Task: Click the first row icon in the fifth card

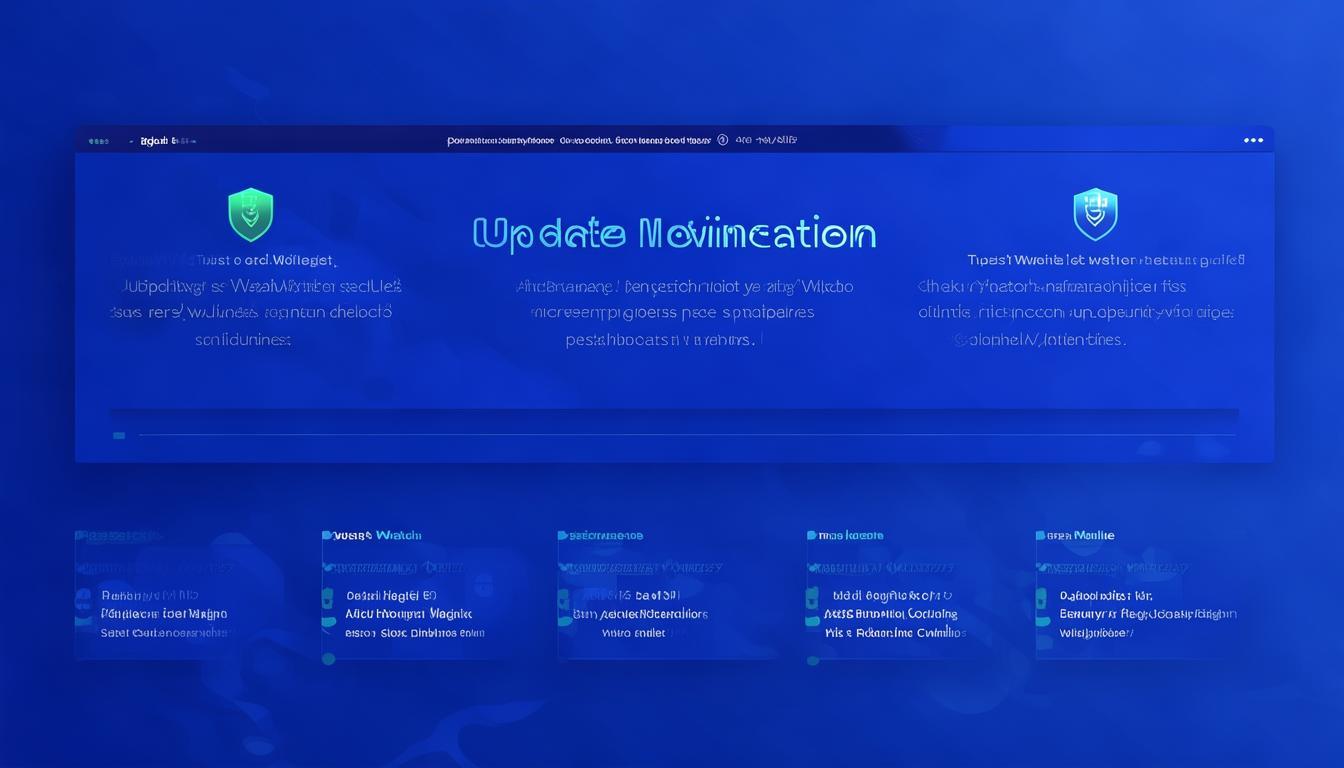Action: pyautogui.click(x=1040, y=597)
